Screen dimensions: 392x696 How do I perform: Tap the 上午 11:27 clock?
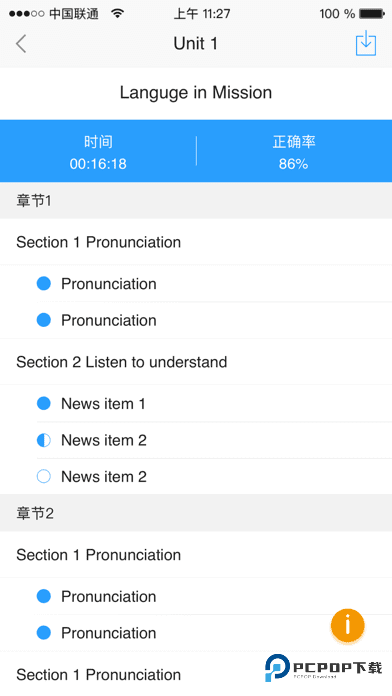point(202,14)
